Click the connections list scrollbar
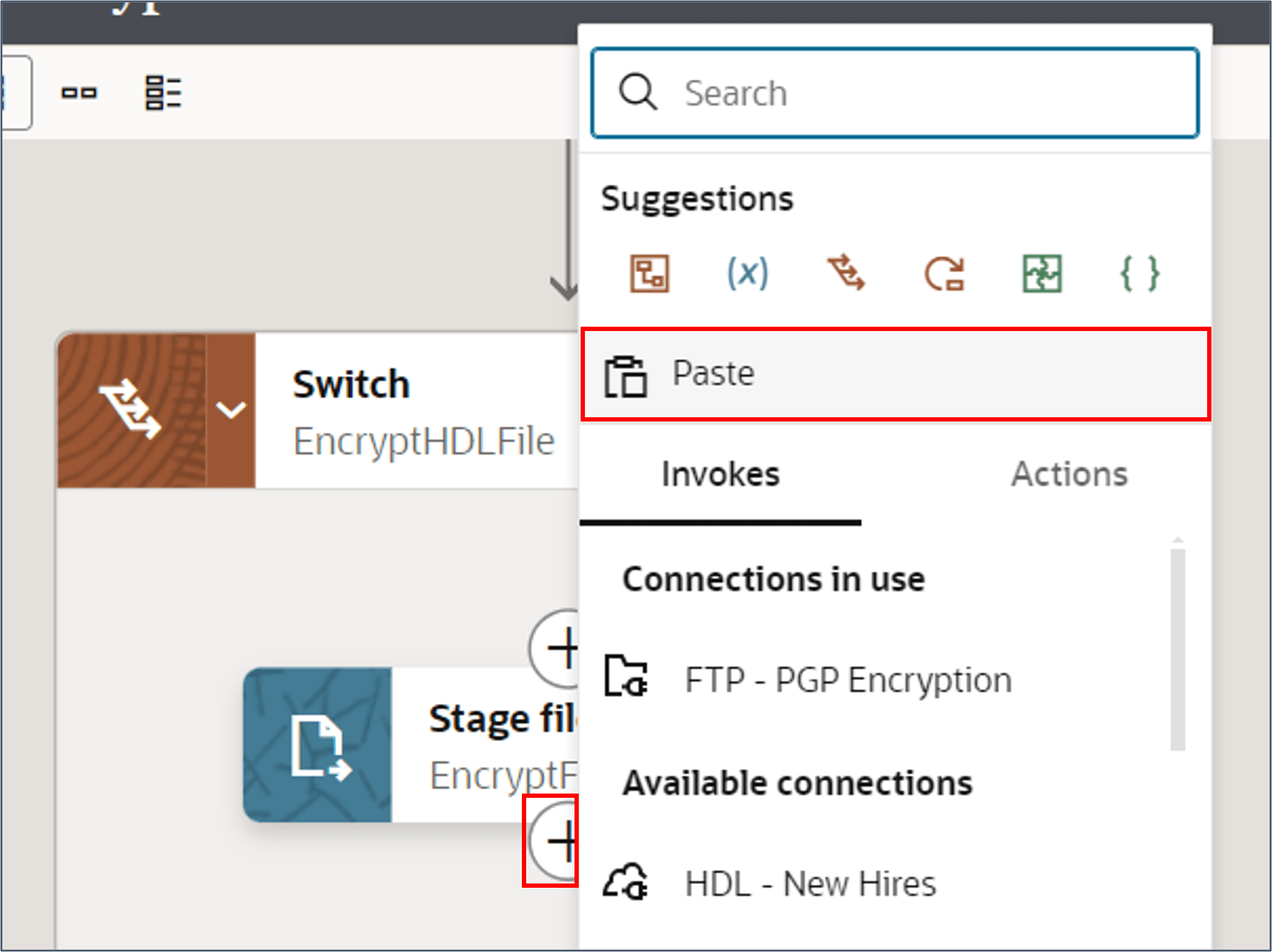The width and height of the screenshot is (1272, 952). tap(1177, 649)
